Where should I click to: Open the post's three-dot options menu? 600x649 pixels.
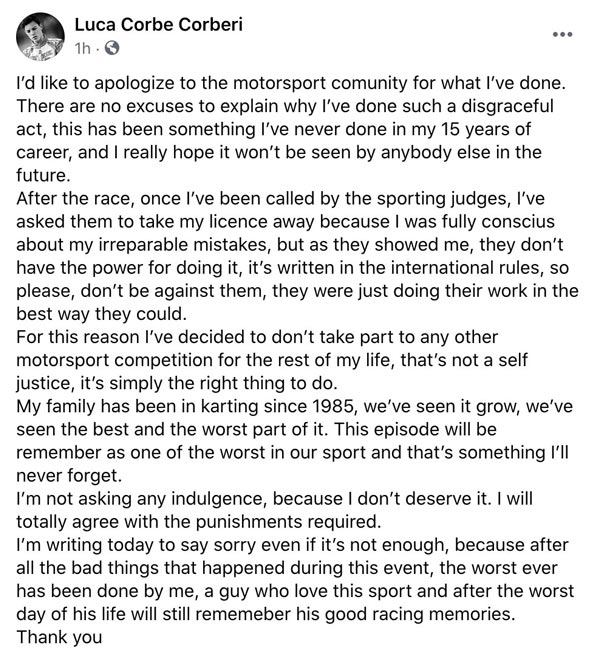click(x=563, y=34)
